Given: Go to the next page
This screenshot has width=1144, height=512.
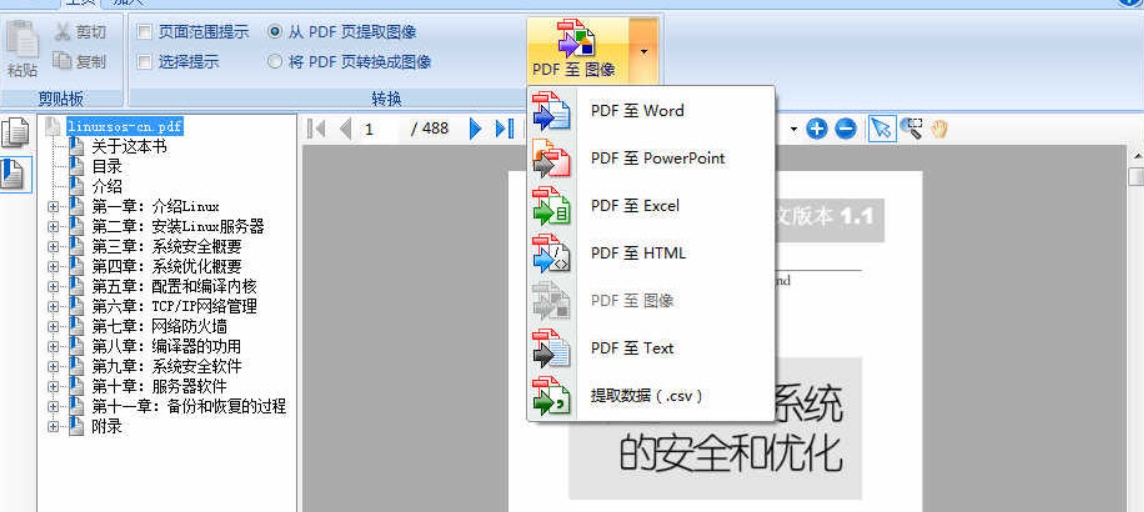Looking at the screenshot, I should coord(476,129).
